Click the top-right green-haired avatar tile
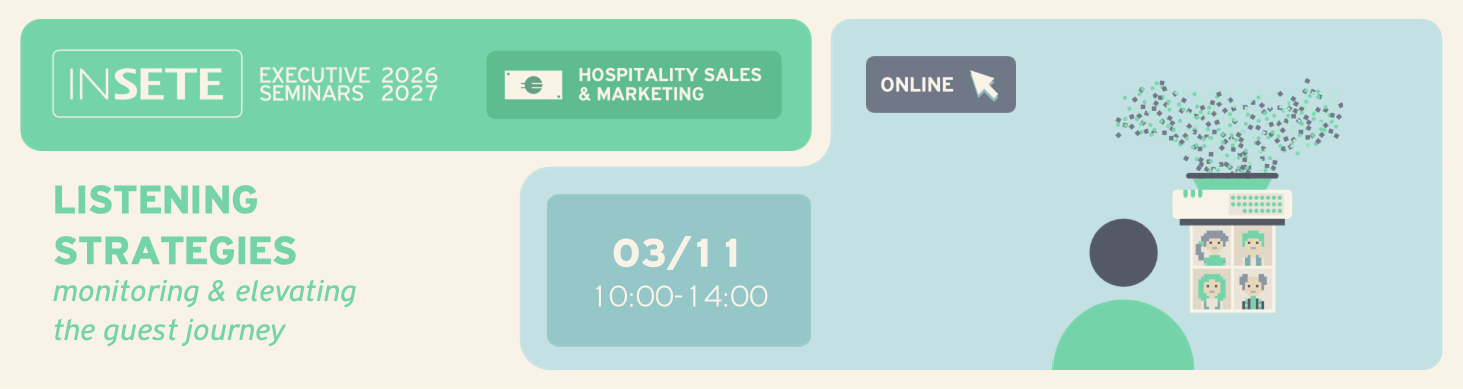 [1254, 247]
